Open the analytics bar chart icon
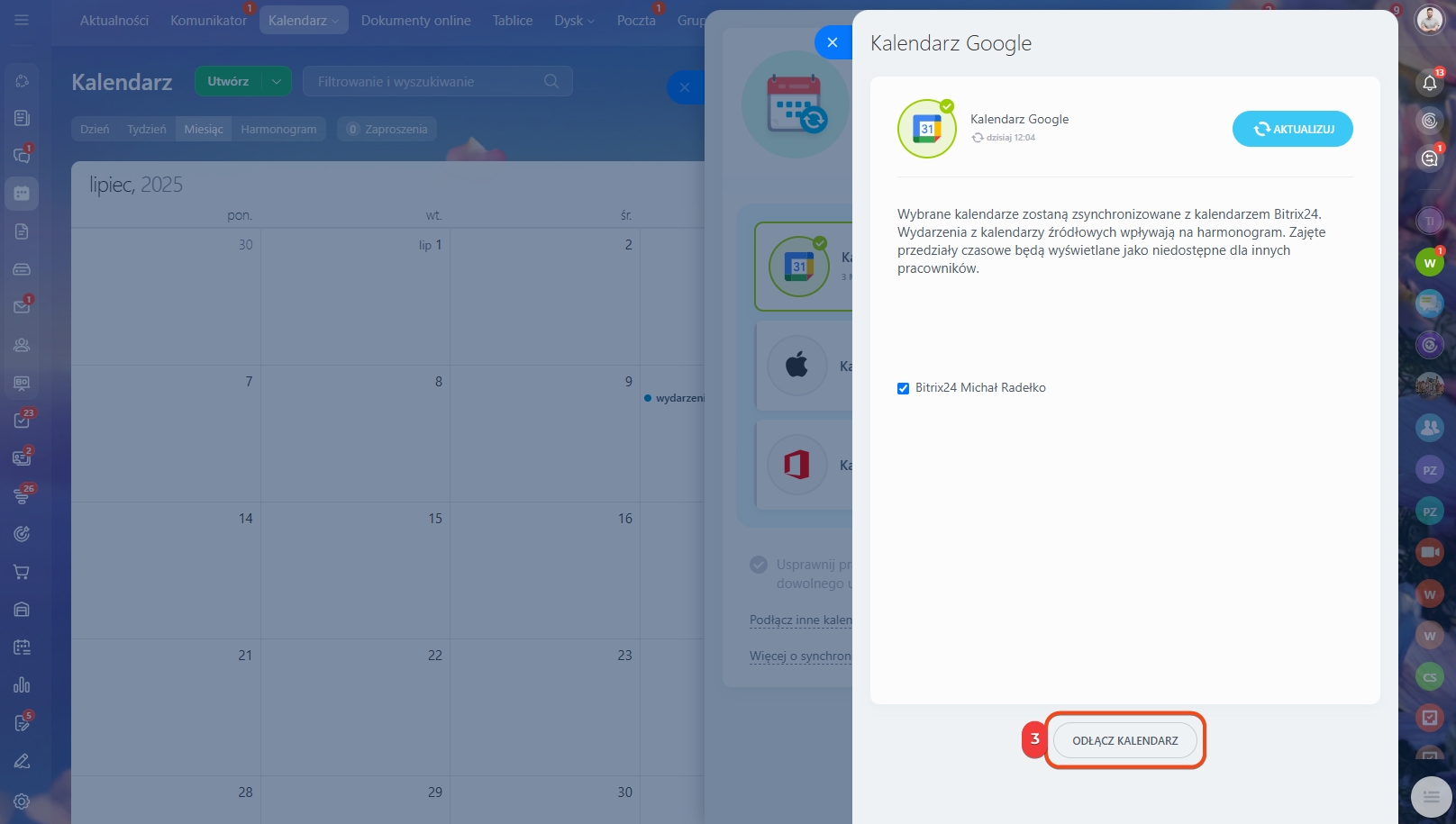The width and height of the screenshot is (1456, 824). coord(22,685)
